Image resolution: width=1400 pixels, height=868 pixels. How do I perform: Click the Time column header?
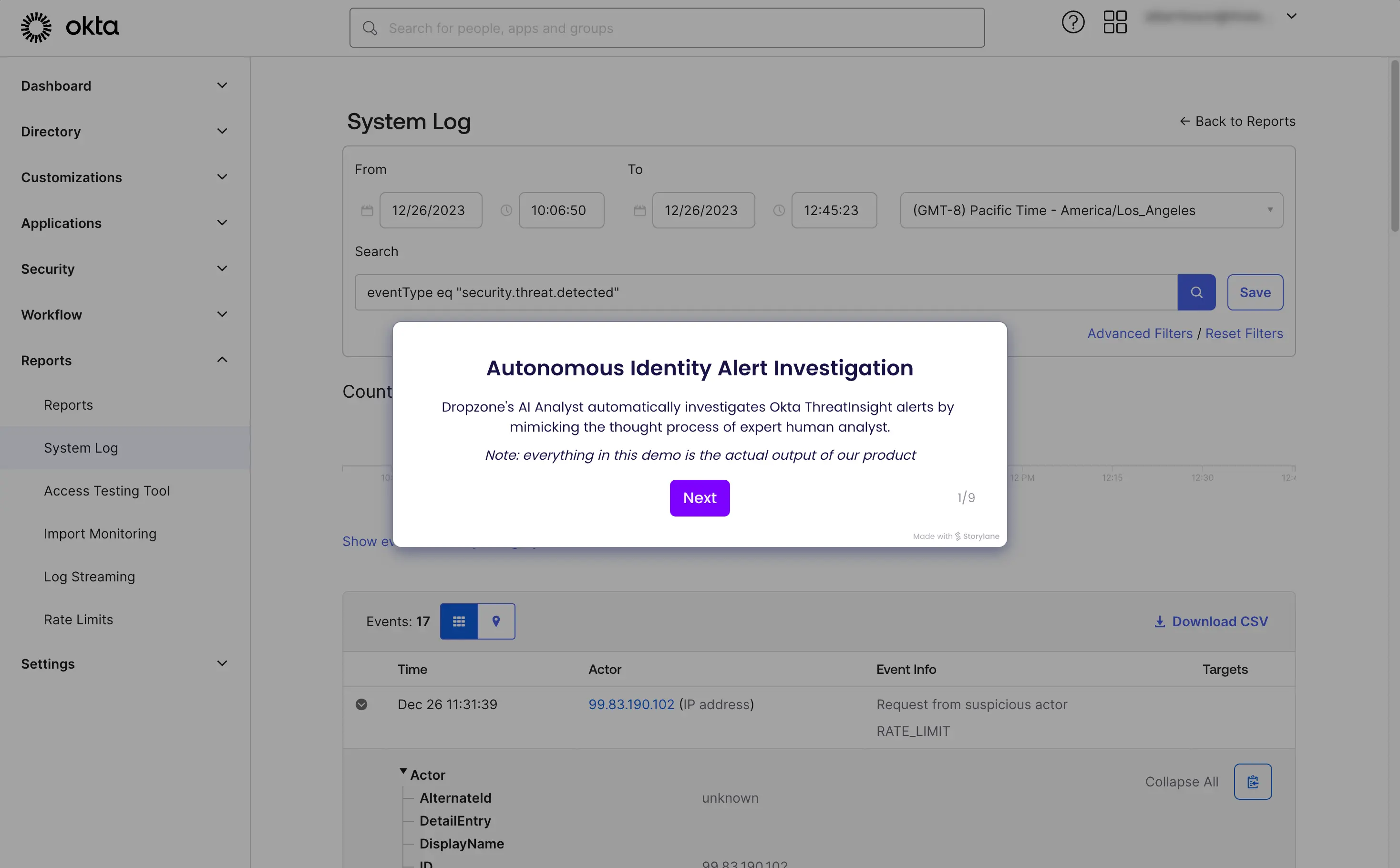point(412,670)
